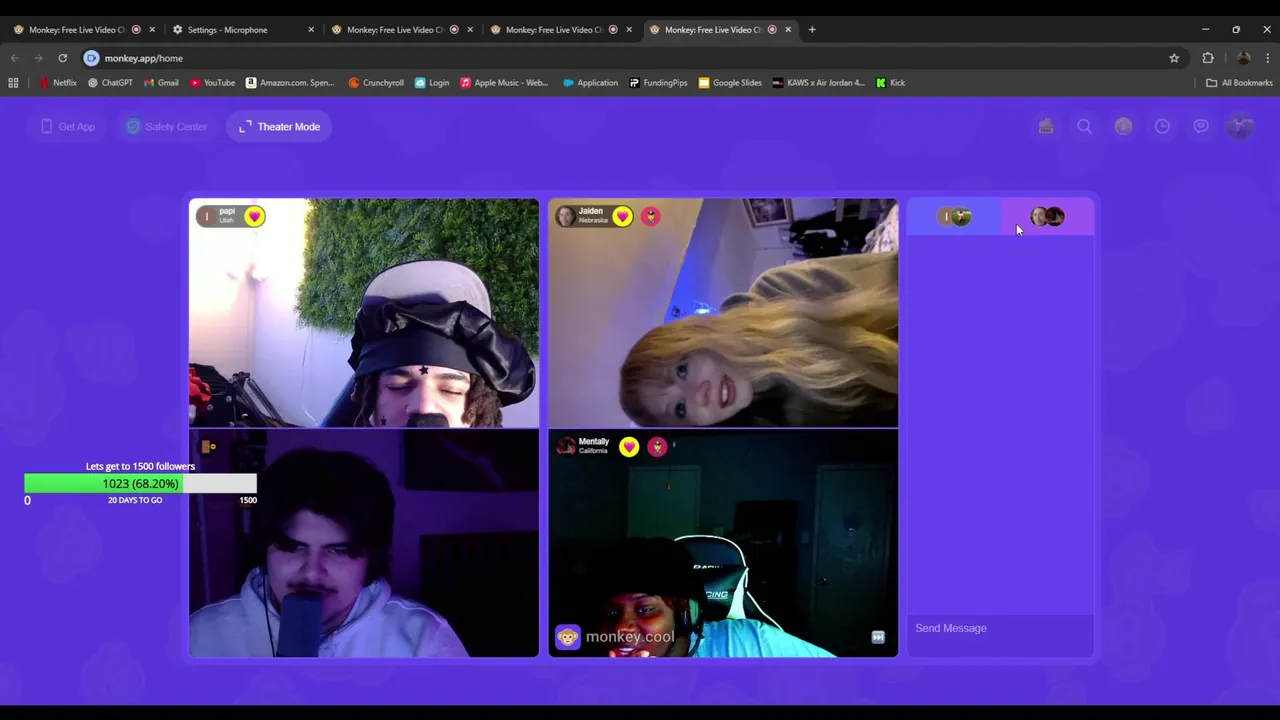Send a heart to Jaiden
The width and height of the screenshot is (1280, 720).
coord(623,216)
